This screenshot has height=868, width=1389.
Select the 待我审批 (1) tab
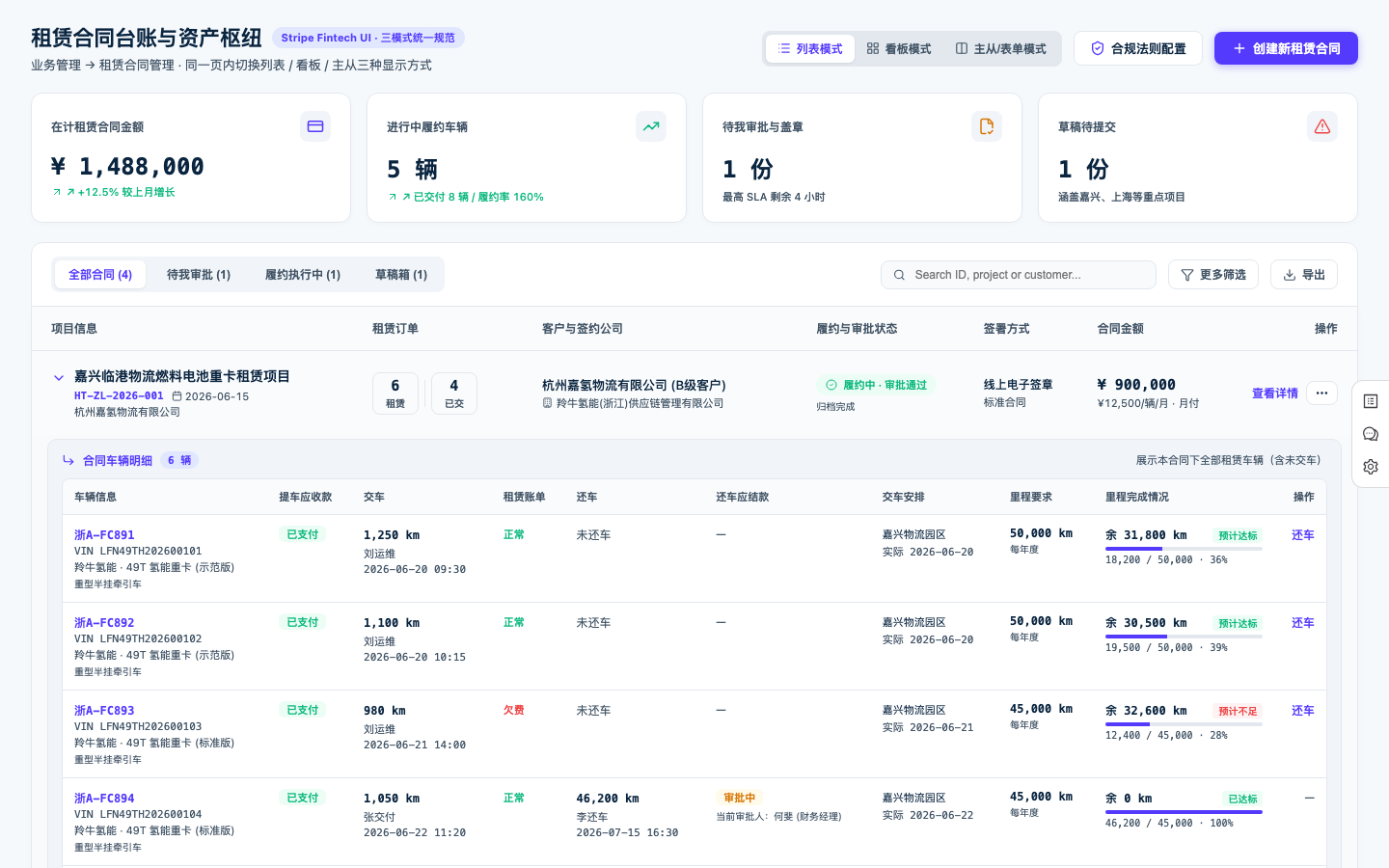pos(199,275)
